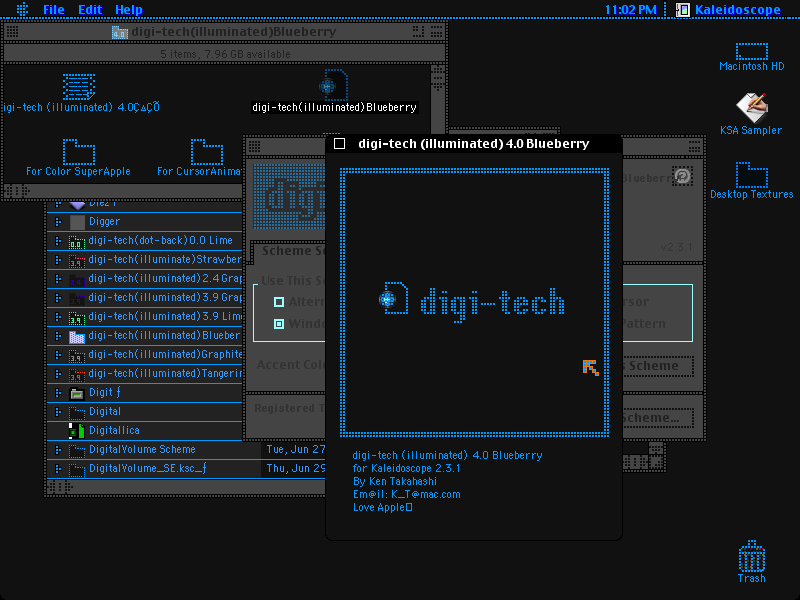Click the 'Tue, Jun 27' date cell
Image resolution: width=800 pixels, height=600 pixels.
[x=295, y=449]
